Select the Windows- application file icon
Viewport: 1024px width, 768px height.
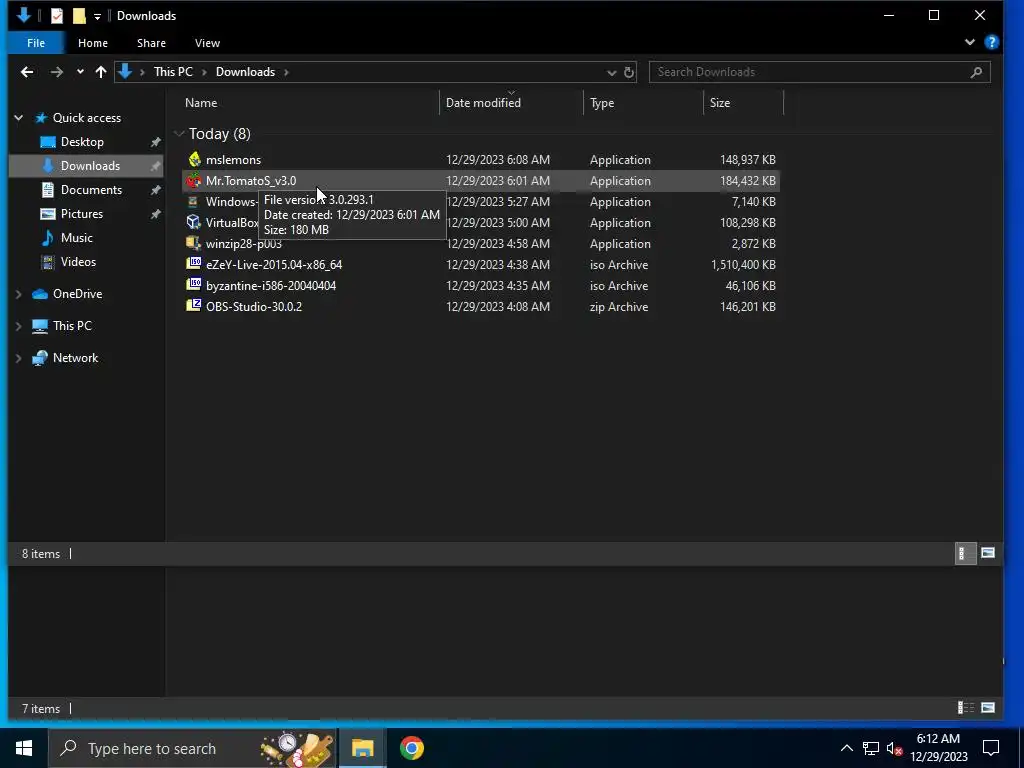pos(193,202)
